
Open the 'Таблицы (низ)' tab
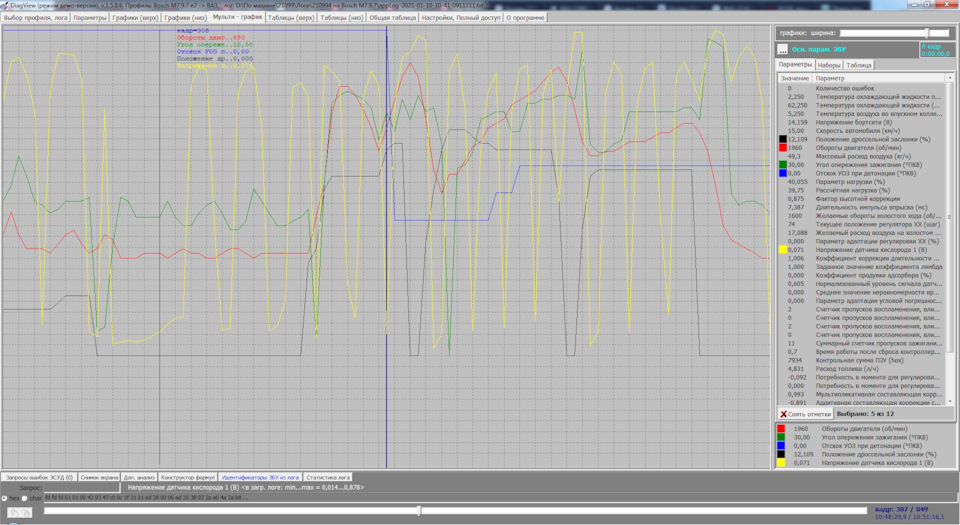click(x=342, y=18)
